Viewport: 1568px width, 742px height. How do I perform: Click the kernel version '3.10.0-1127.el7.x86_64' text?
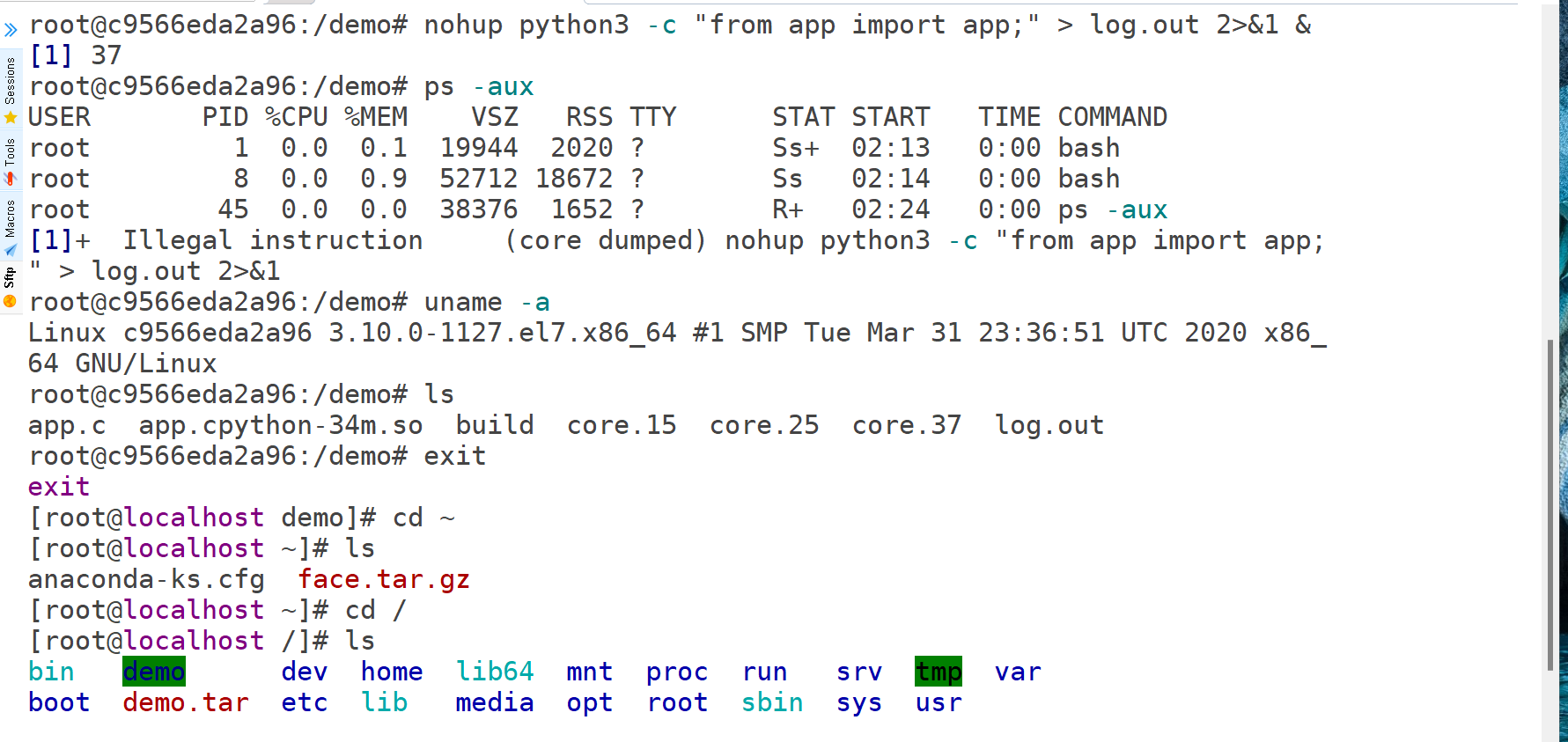[503, 333]
